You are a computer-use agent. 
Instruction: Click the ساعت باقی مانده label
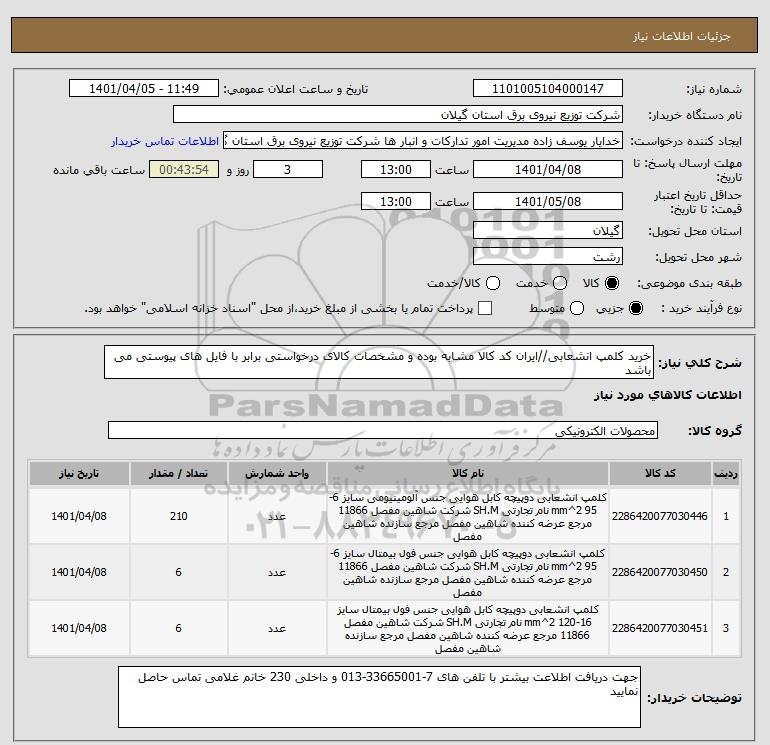[99, 170]
